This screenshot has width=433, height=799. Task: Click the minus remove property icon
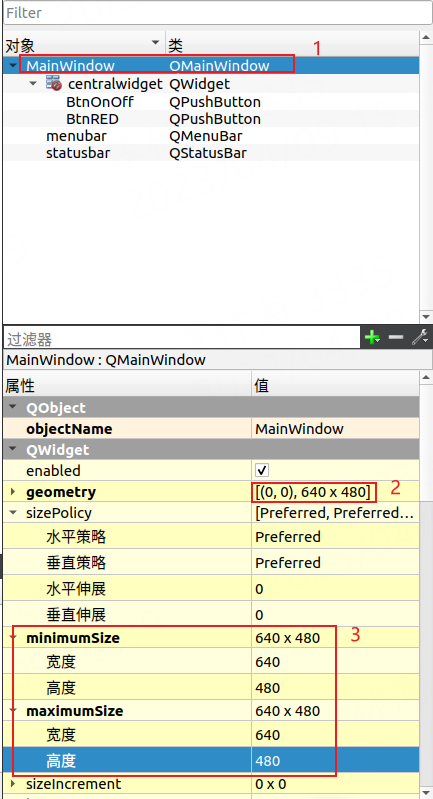(x=396, y=337)
